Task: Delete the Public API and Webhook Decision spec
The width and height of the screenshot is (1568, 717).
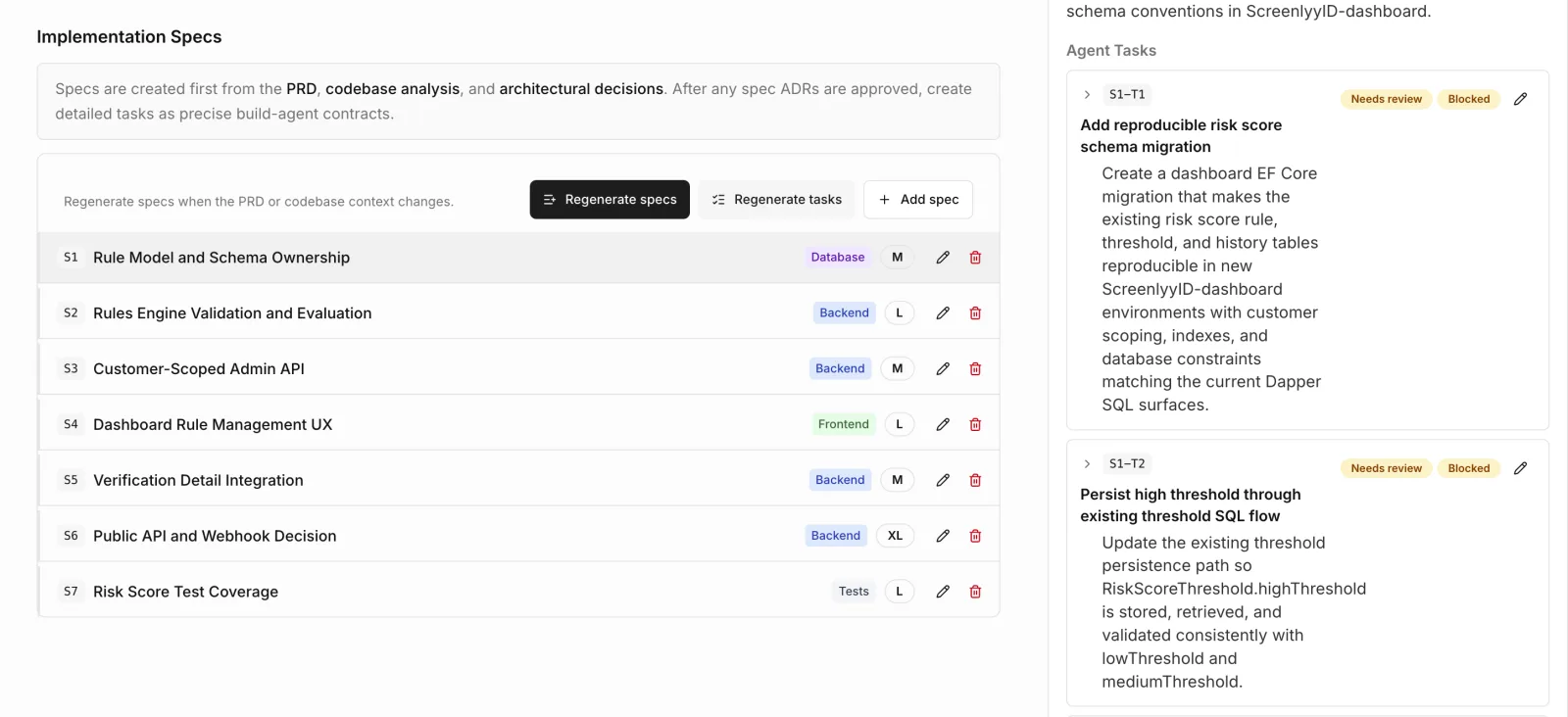Action: 975,536
